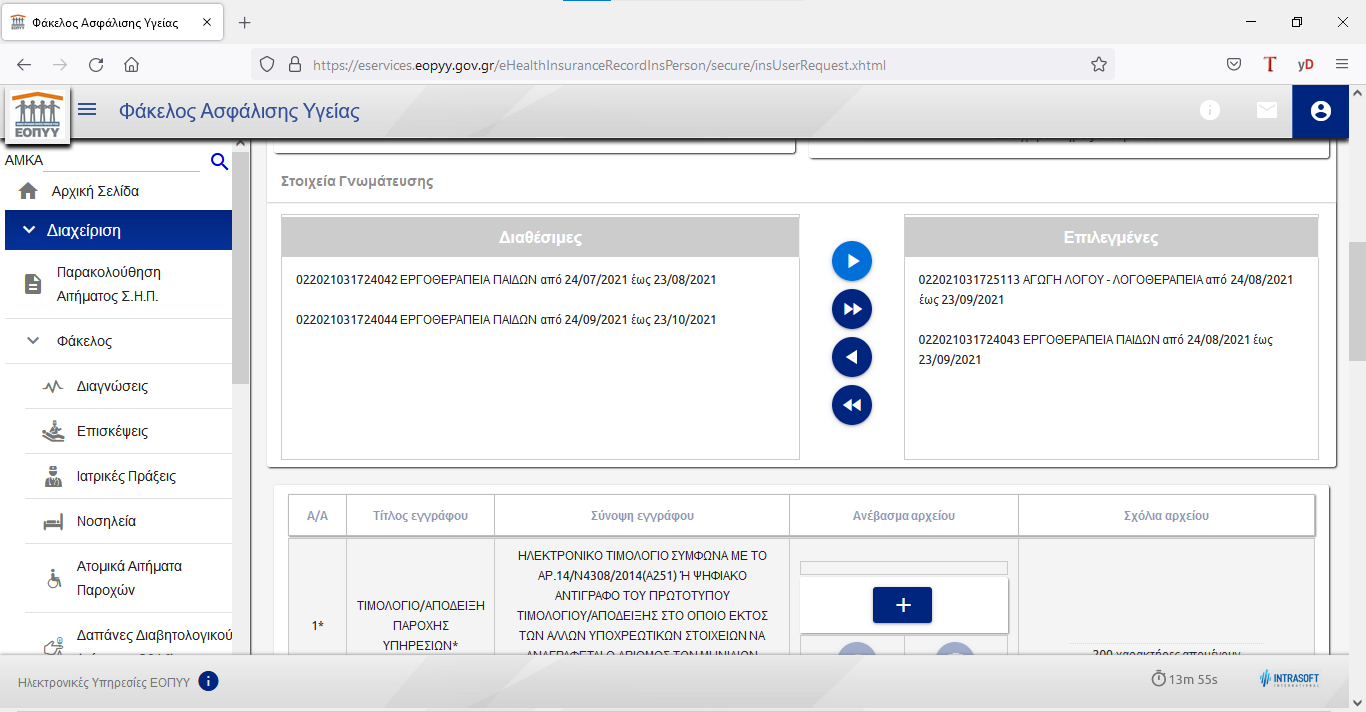
Task: Open the user profile account icon
Action: (x=1320, y=111)
